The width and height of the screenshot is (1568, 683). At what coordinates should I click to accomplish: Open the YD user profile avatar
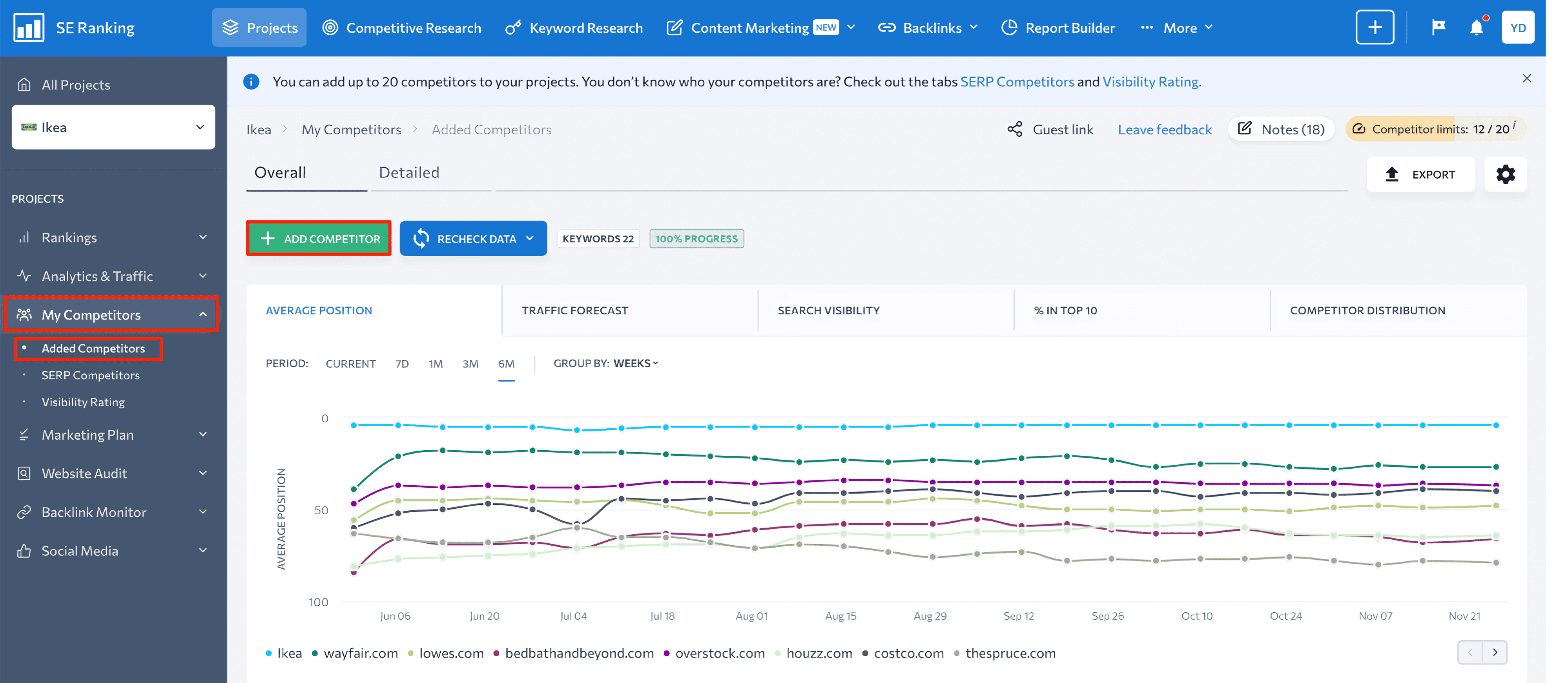1517,27
